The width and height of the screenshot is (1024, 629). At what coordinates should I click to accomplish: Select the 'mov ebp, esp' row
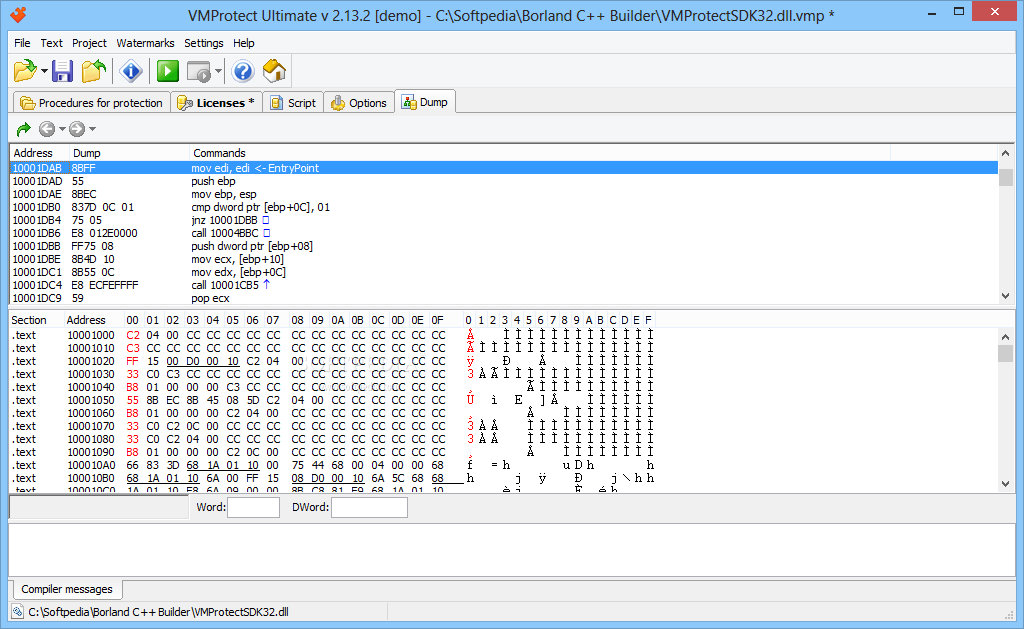[x=504, y=194]
